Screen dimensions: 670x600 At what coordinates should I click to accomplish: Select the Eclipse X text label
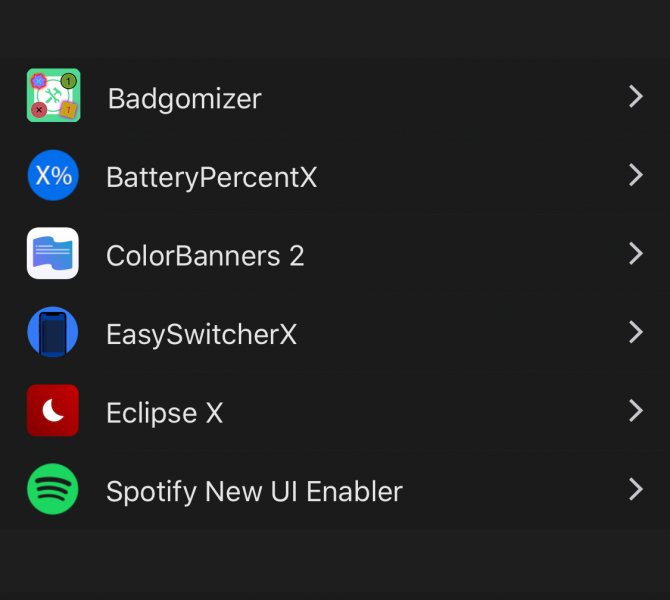coord(164,412)
